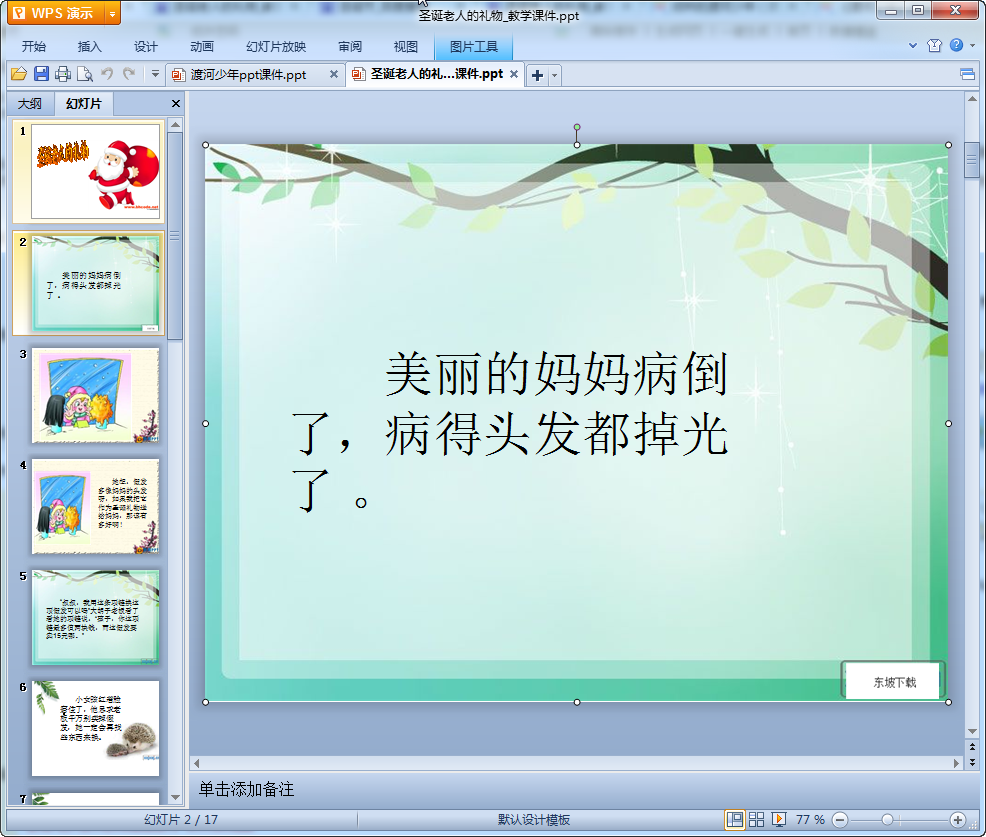Image resolution: width=986 pixels, height=837 pixels.
Task: Go to previous slide double-arrow button
Action: (x=972, y=747)
